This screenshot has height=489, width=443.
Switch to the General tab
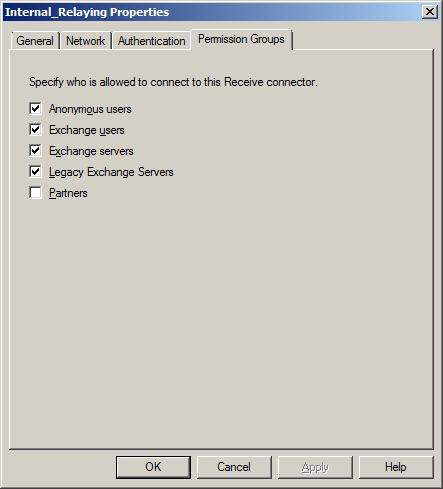[35, 41]
